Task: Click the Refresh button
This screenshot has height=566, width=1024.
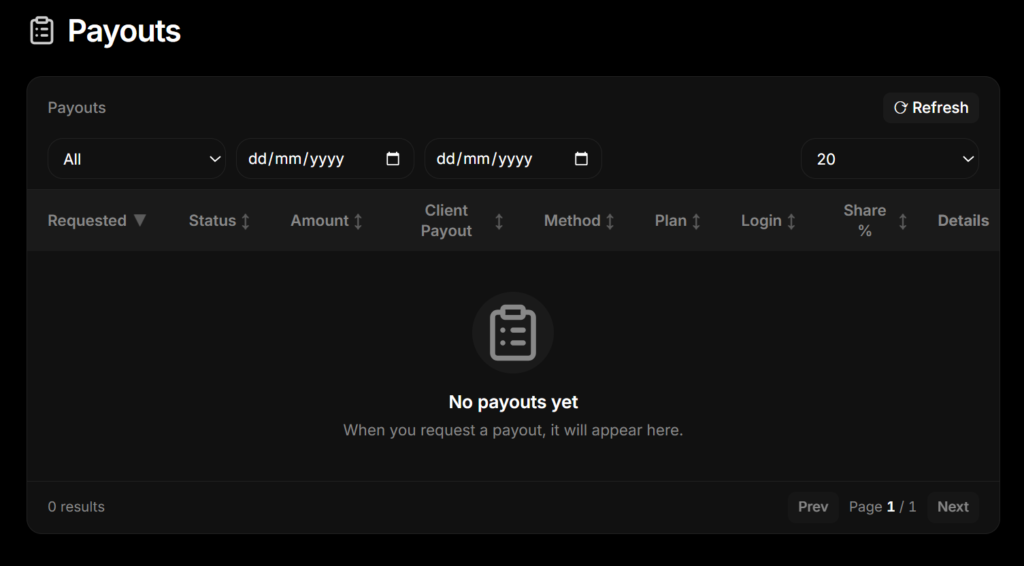Action: point(930,108)
